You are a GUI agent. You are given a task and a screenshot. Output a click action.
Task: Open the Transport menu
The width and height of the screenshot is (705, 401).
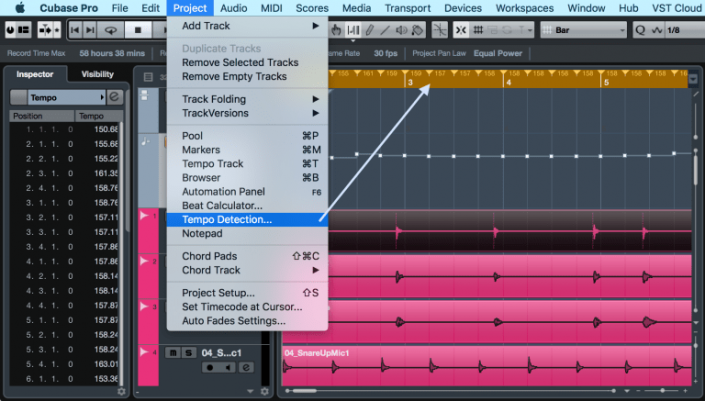(407, 8)
